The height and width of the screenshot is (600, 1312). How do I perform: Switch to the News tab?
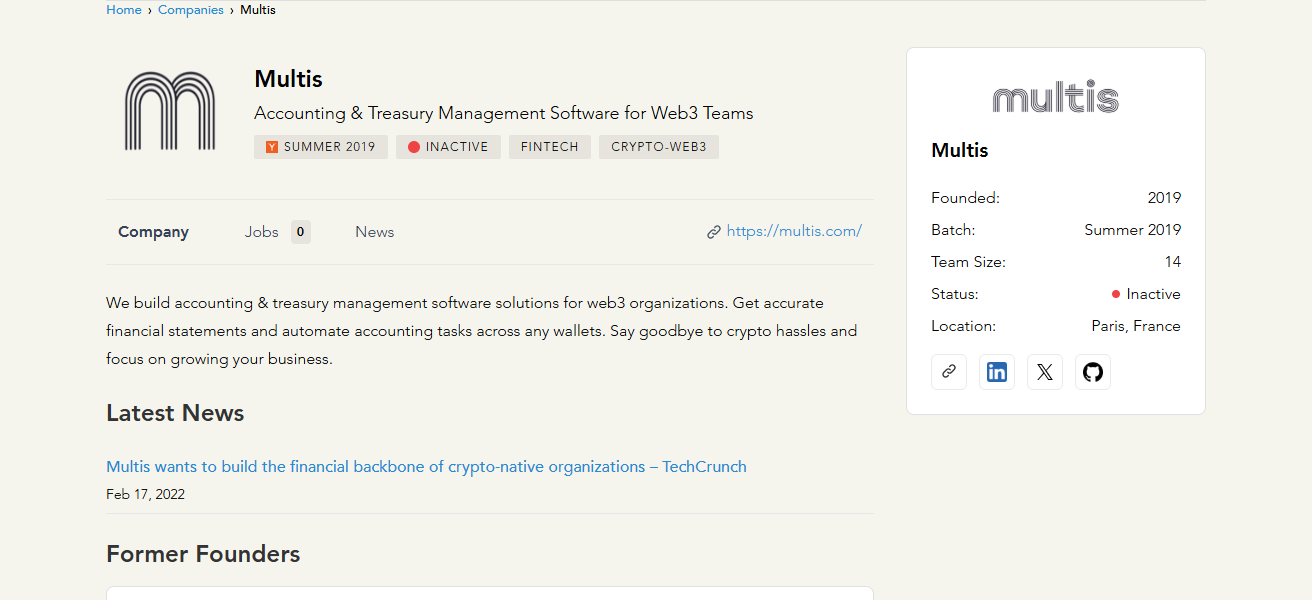point(375,232)
